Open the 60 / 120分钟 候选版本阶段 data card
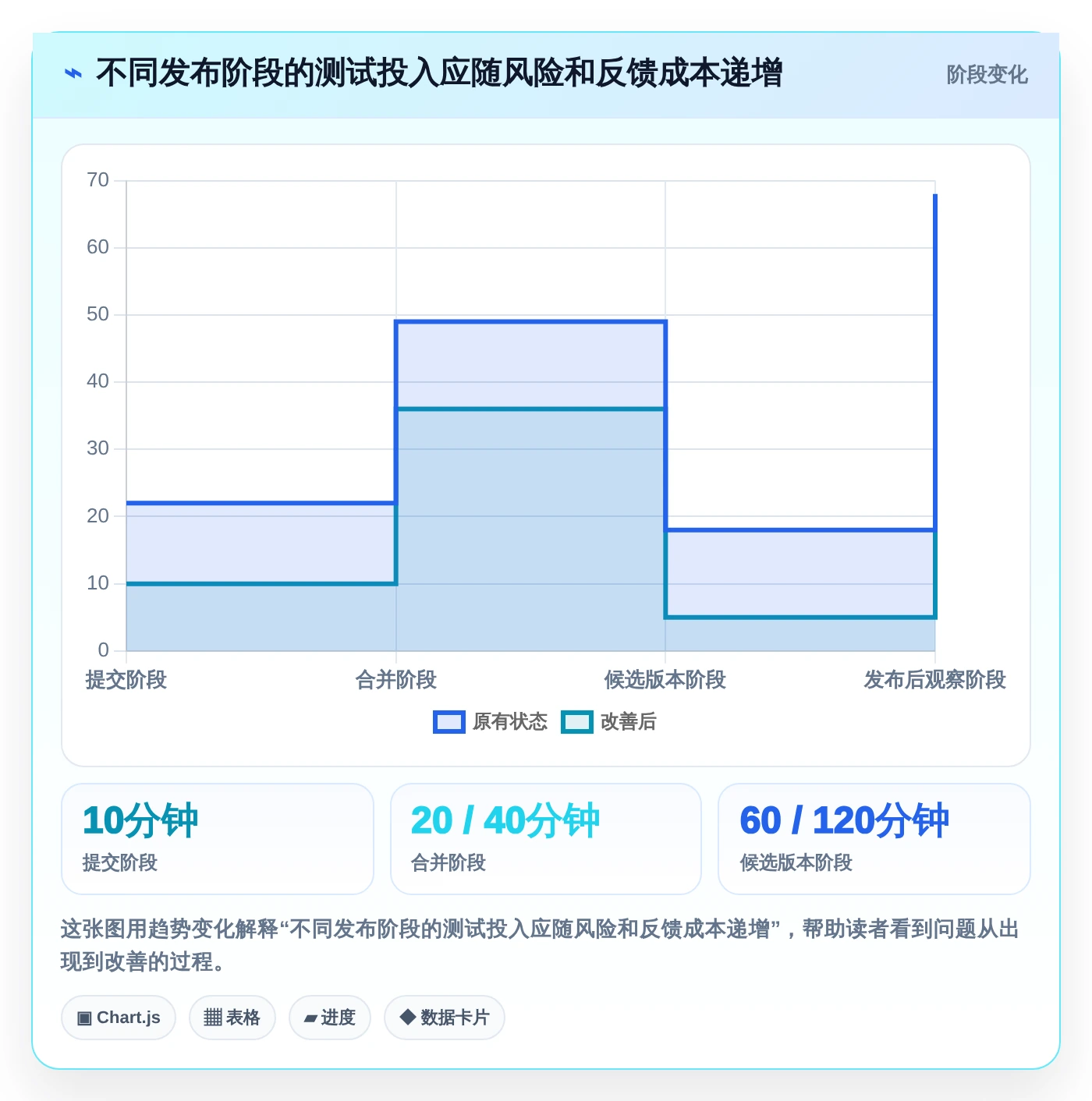Viewport: 1092px width, 1101px height. [874, 839]
